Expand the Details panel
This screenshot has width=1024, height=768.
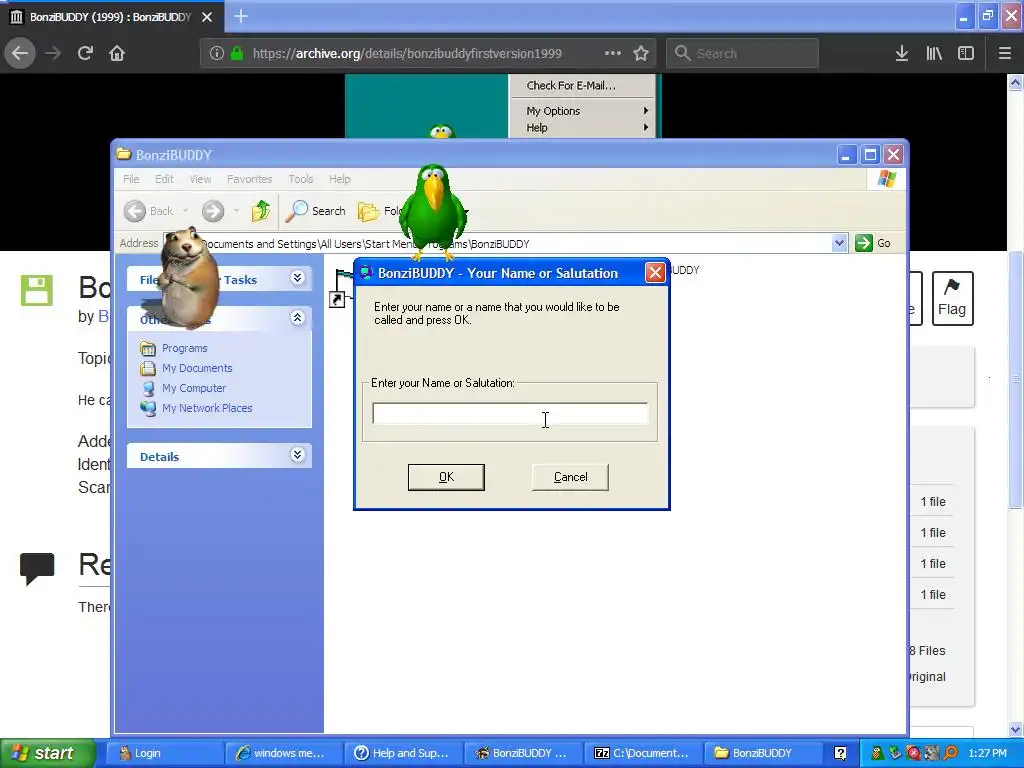pos(297,455)
